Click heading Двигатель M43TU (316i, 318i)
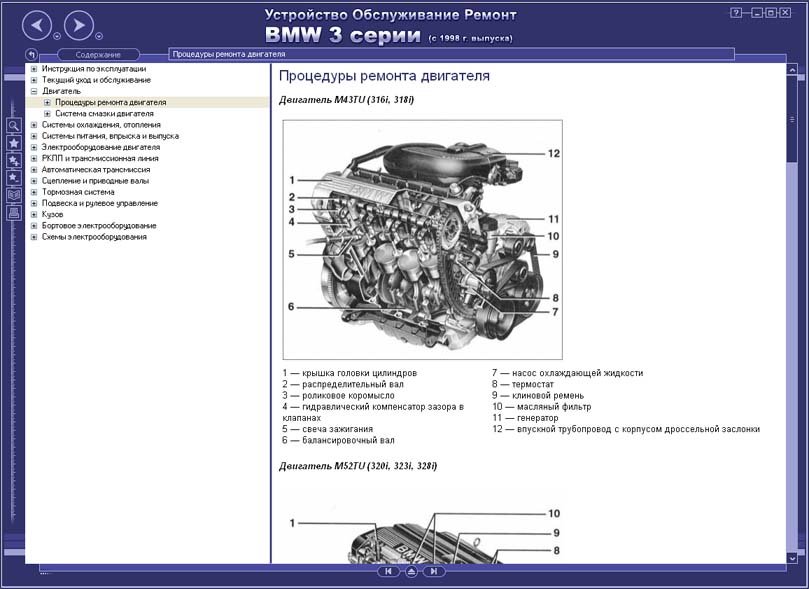This screenshot has width=809, height=589. 347,100
